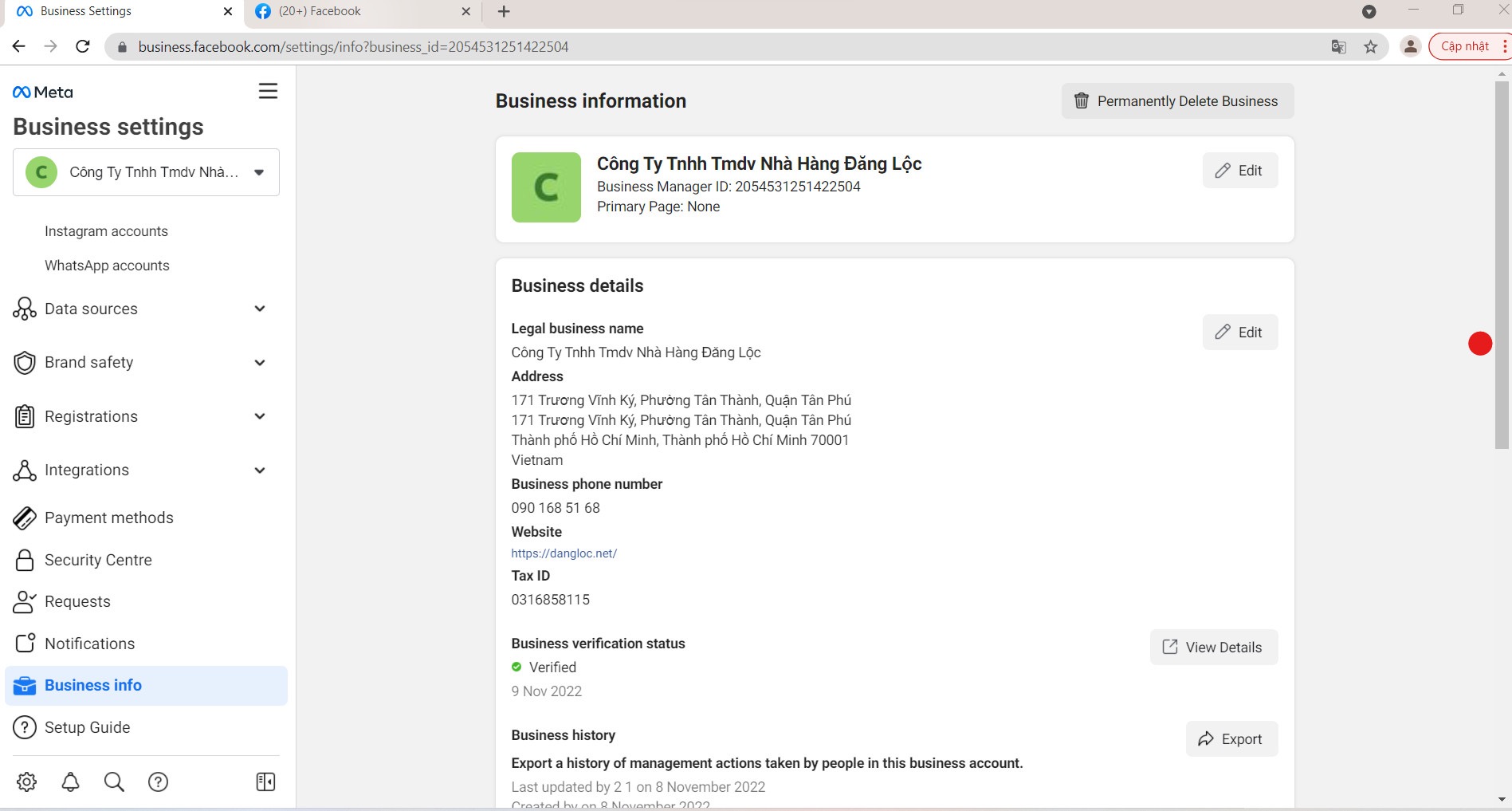Open a new browser tab
This screenshot has width=1512, height=811.
tap(504, 12)
